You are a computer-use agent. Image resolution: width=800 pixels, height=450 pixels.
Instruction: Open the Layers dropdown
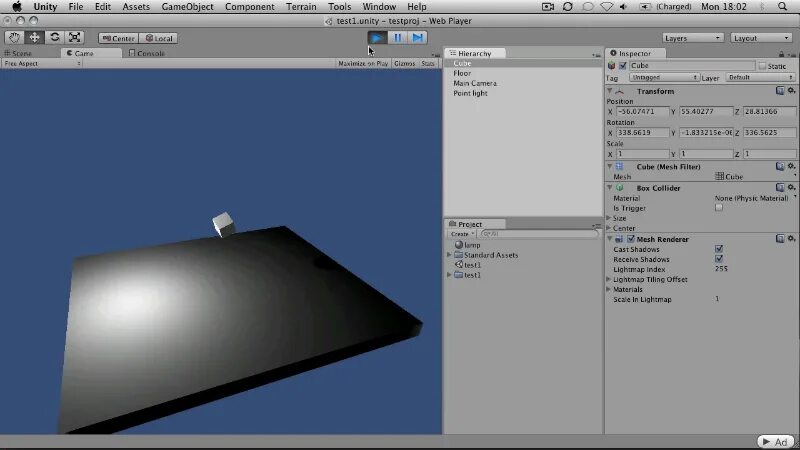692,38
